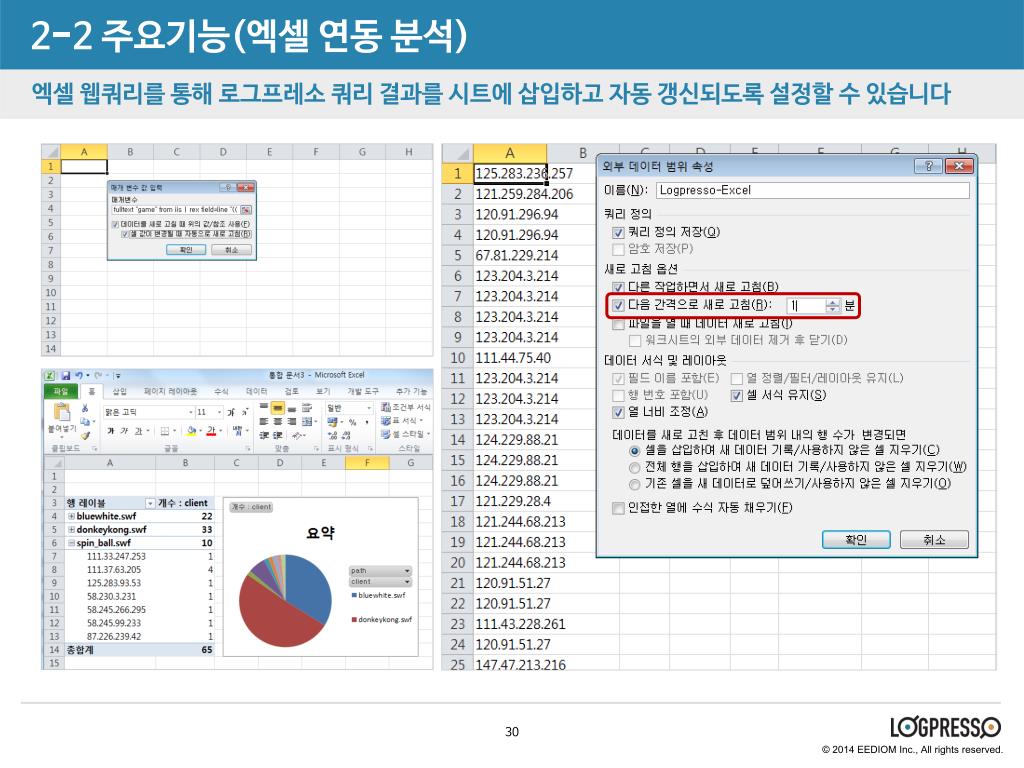Open the client field dropdown on the chart

point(407,582)
